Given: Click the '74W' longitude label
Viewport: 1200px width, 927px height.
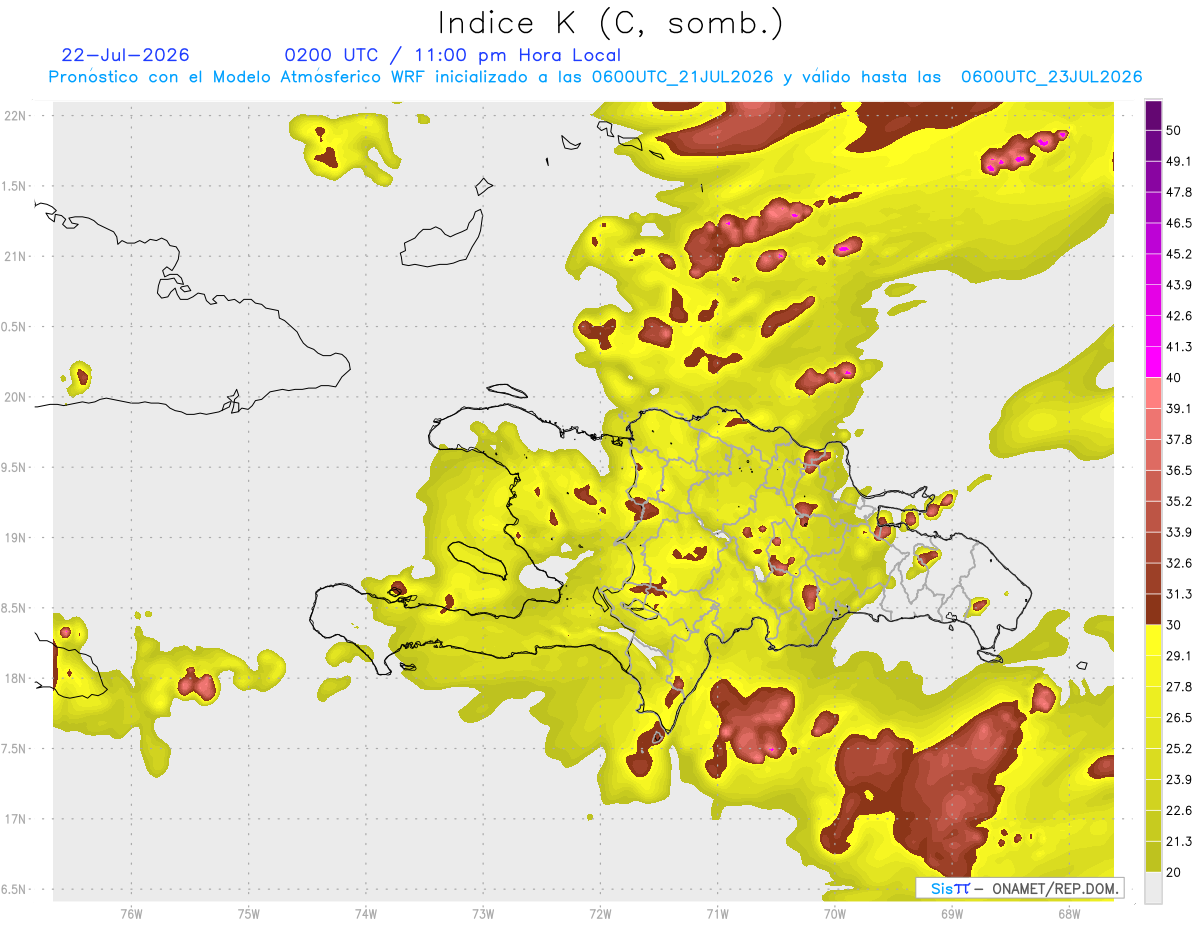Looking at the screenshot, I should pyautogui.click(x=365, y=914).
